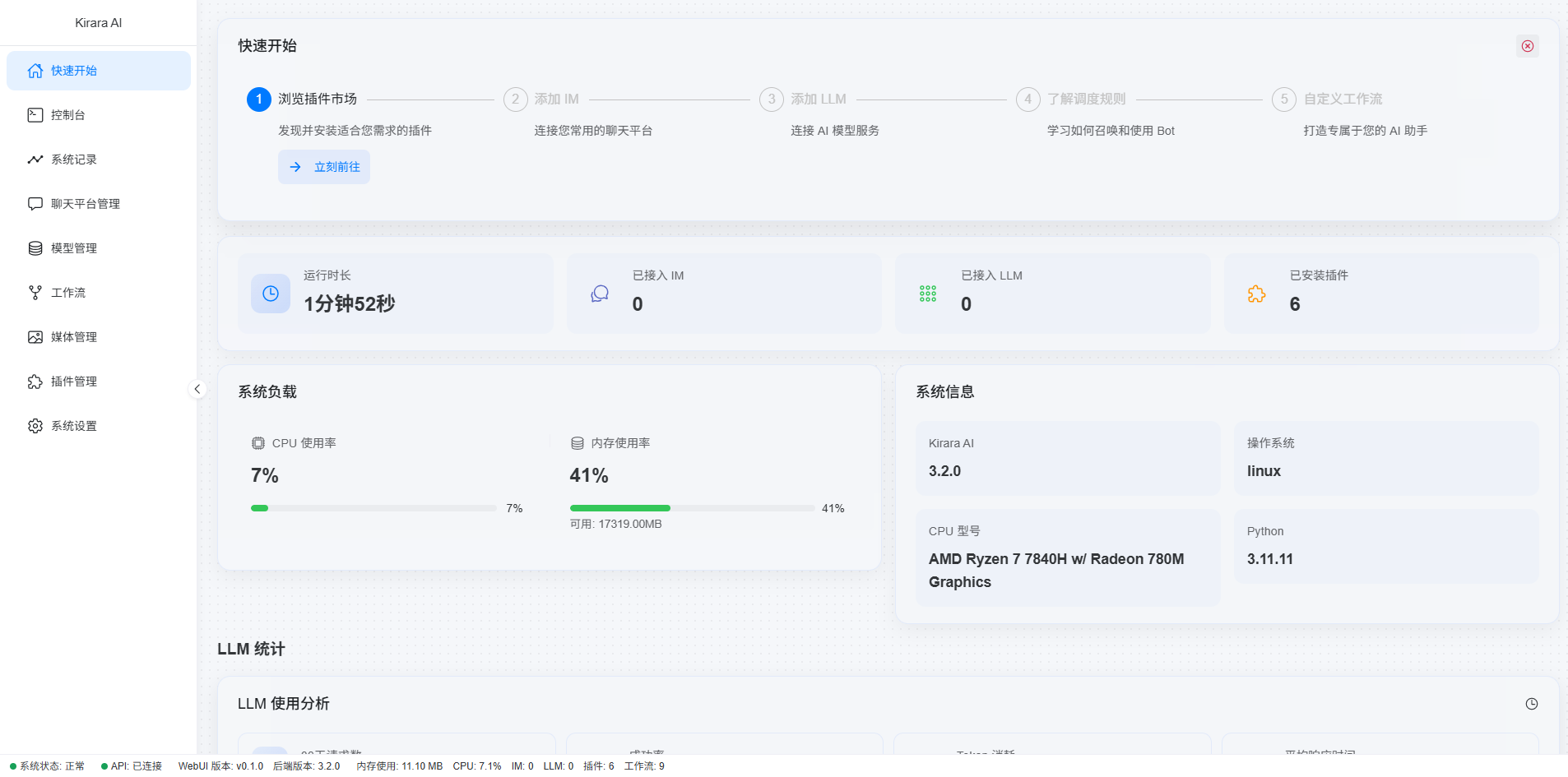This screenshot has height=777, width=1568.
Task: Click the 运行时长 clock icon
Action: coord(271,294)
